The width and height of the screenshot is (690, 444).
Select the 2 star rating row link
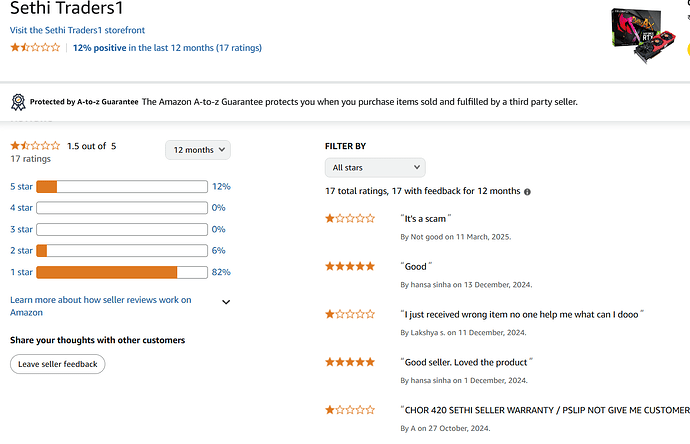[21, 251]
